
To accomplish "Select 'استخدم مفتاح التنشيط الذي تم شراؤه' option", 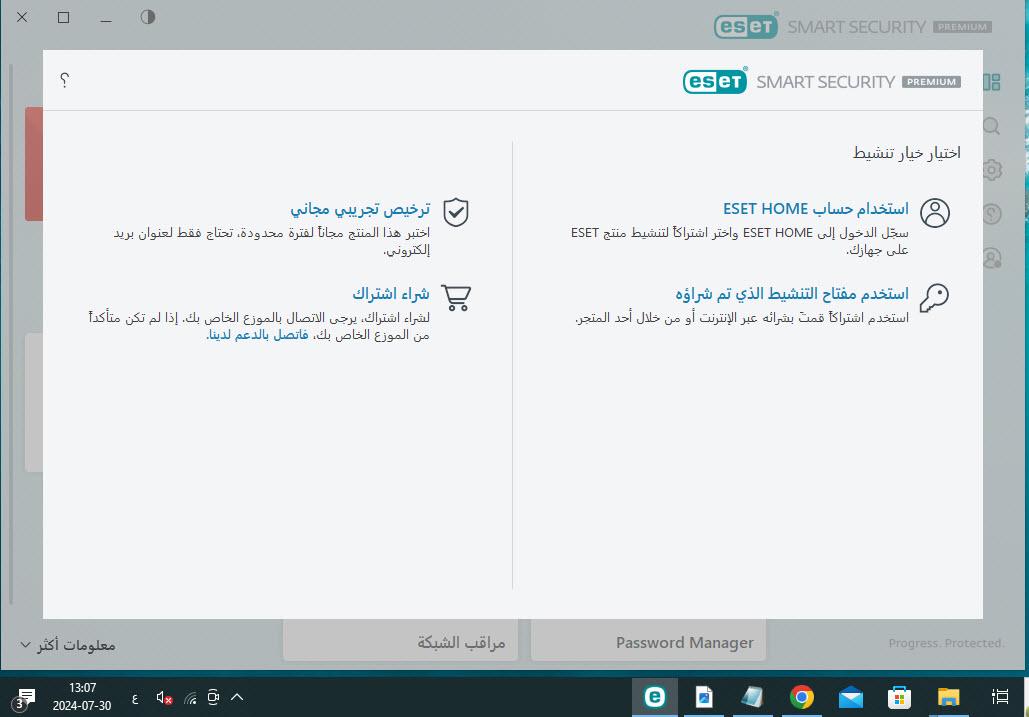I will (x=792, y=293).
